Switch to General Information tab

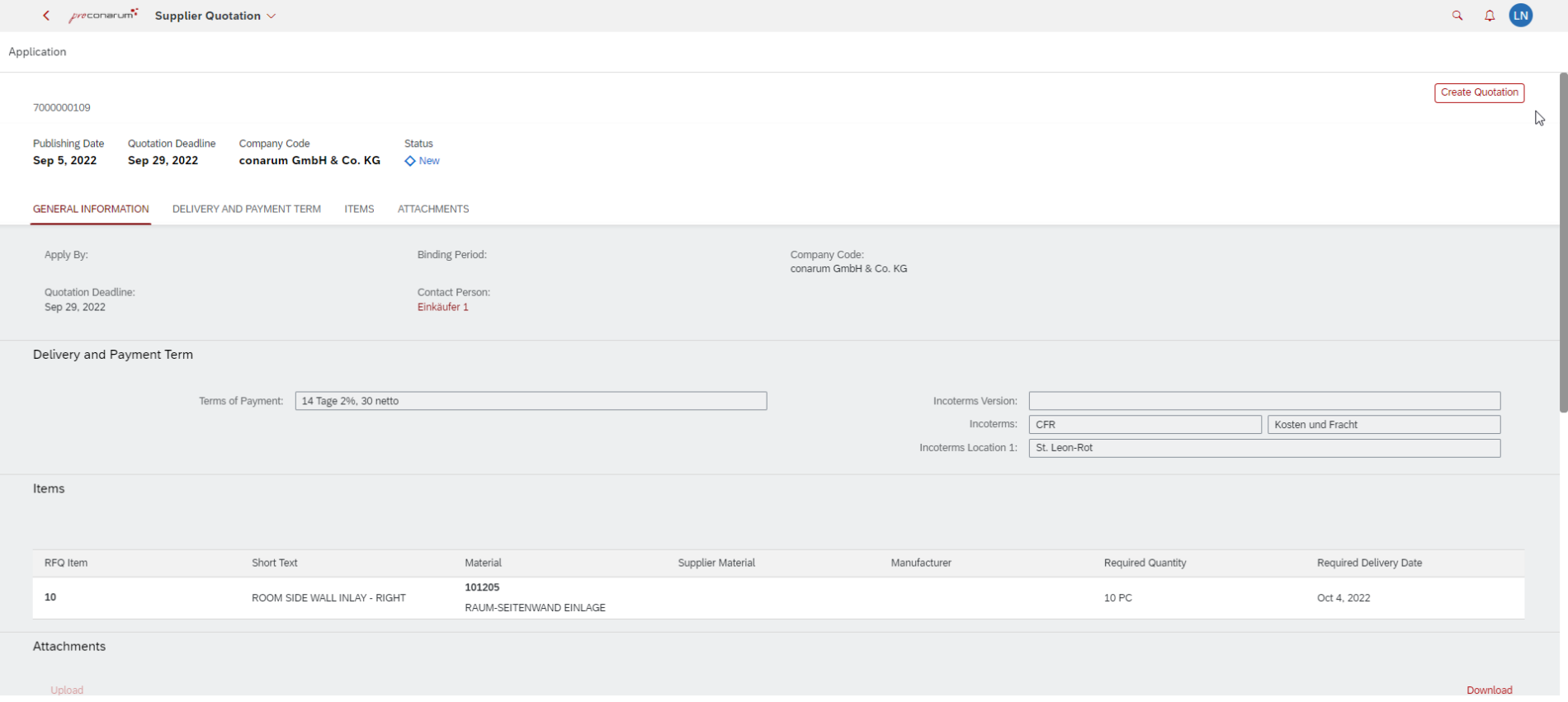[91, 210]
